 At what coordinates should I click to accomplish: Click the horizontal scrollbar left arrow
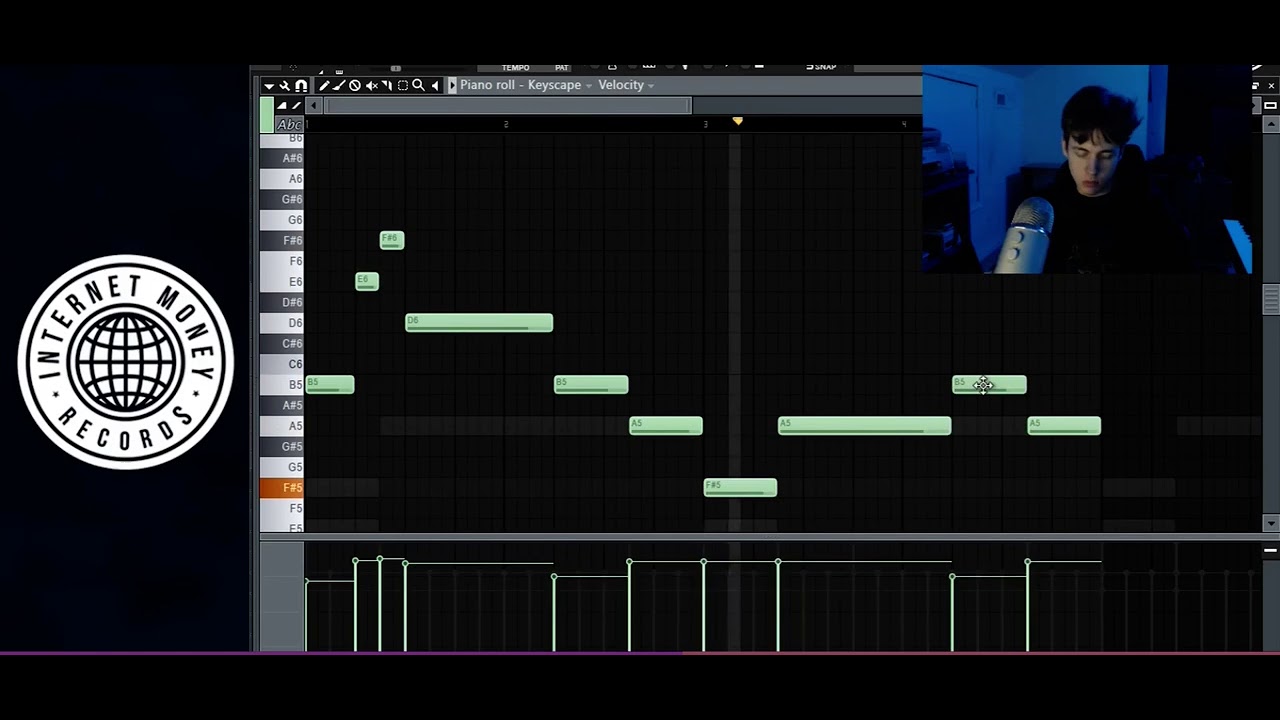(314, 105)
